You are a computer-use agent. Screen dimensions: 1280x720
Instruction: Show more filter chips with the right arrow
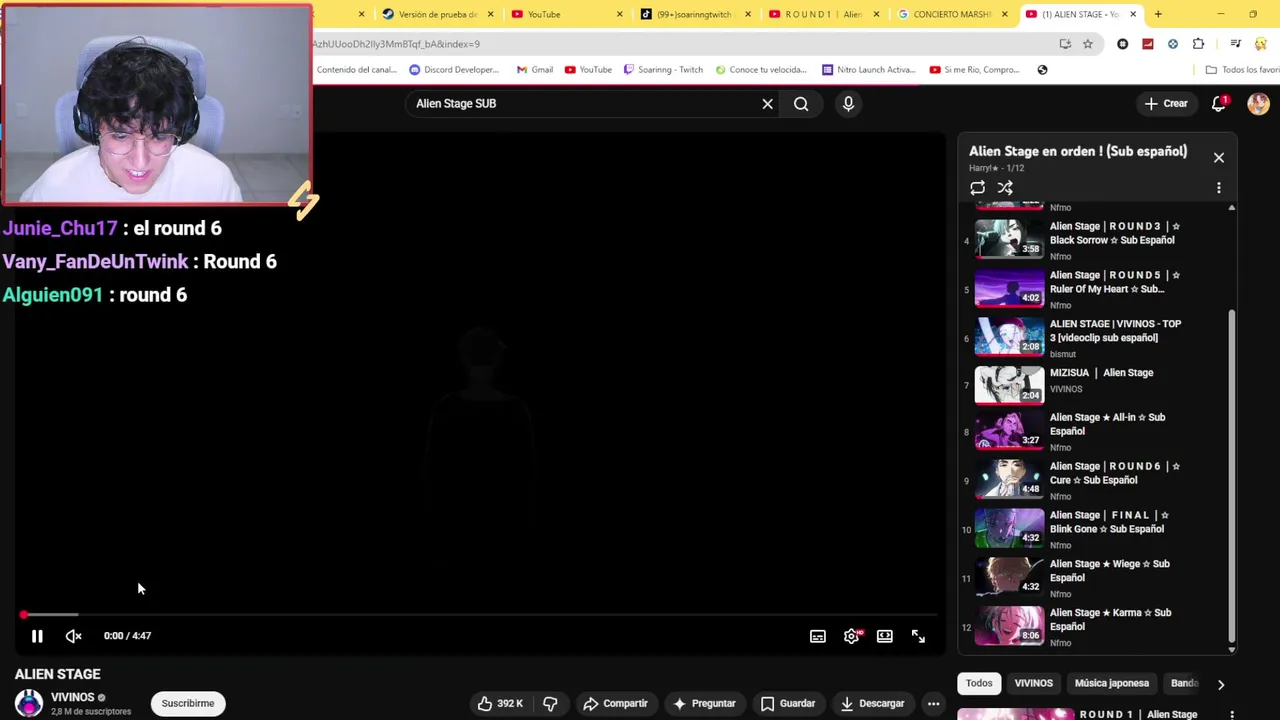1220,685
